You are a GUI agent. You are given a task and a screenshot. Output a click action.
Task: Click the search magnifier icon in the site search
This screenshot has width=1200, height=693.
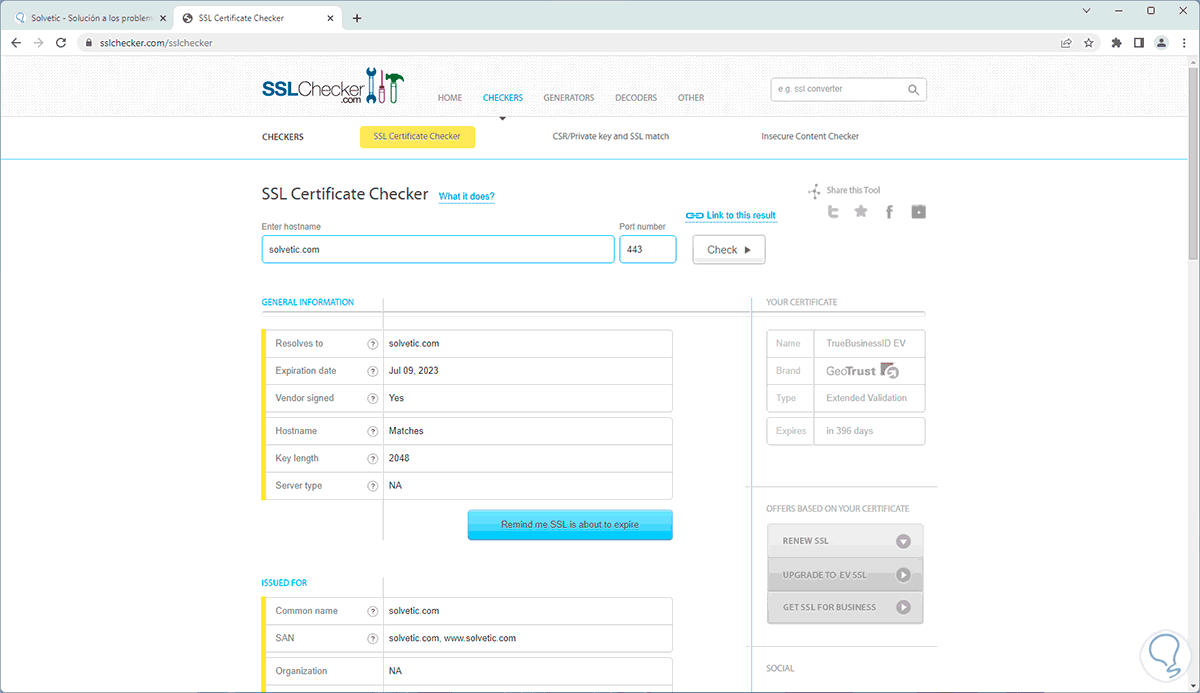(x=913, y=89)
